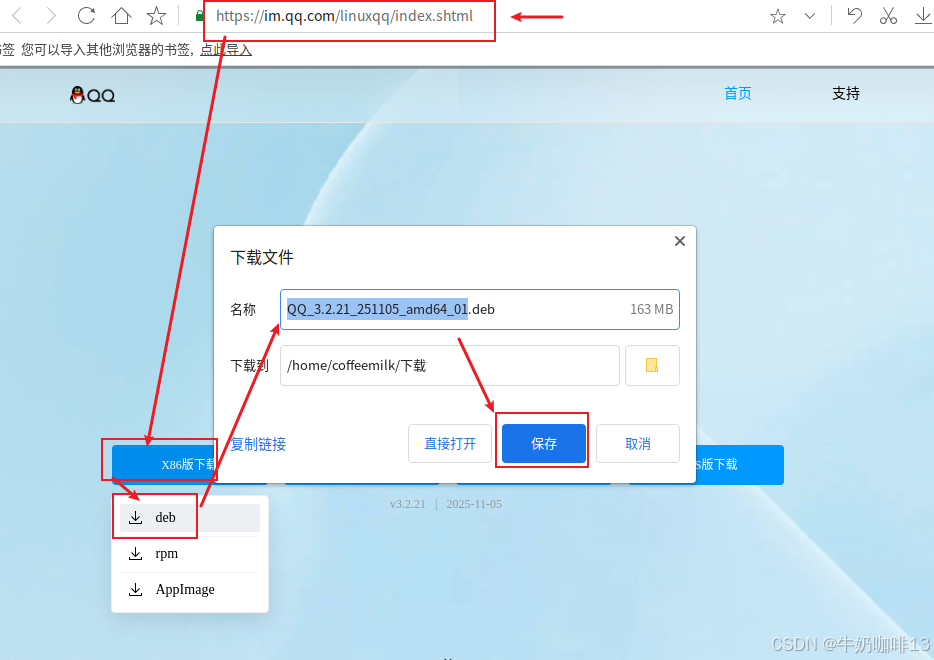Viewport: 934px width, 660px height.
Task: Click the download icon beside rpm
Action: pyautogui.click(x=136, y=553)
